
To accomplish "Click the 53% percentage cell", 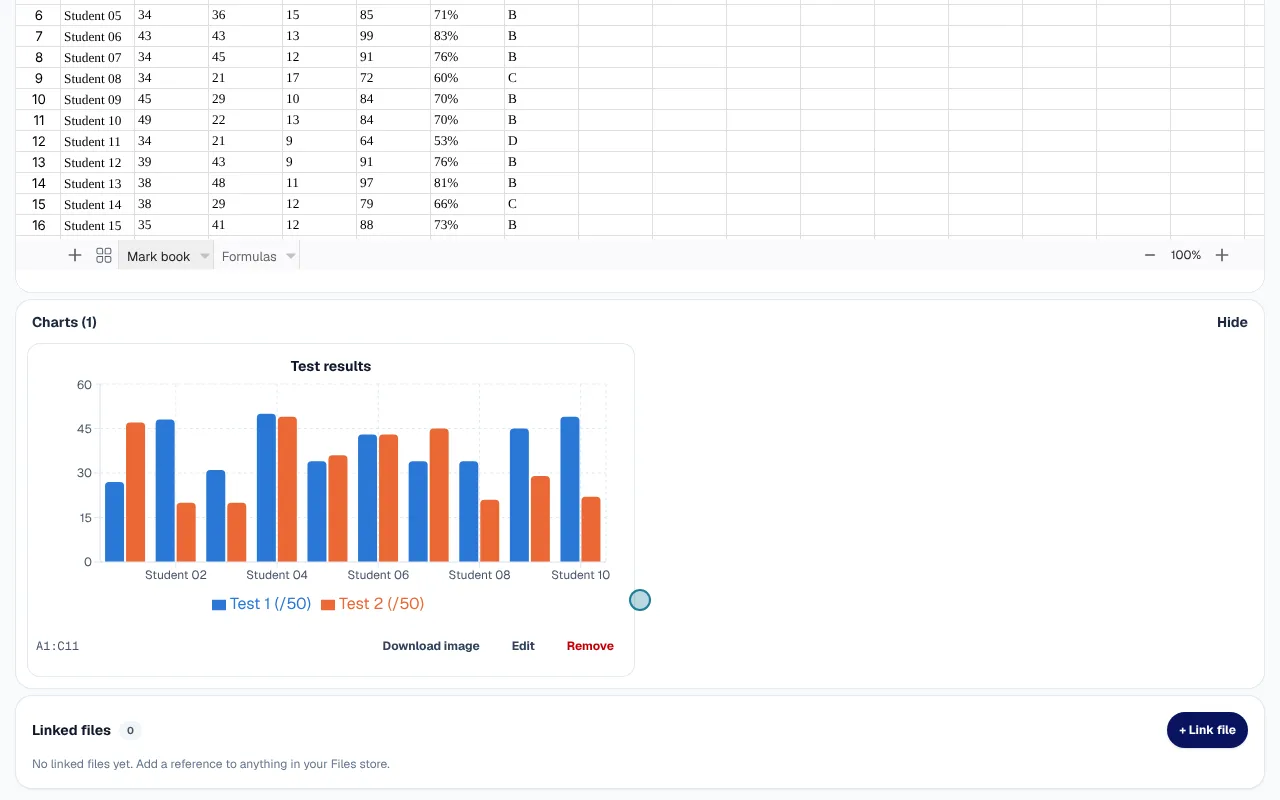I will click(x=467, y=141).
